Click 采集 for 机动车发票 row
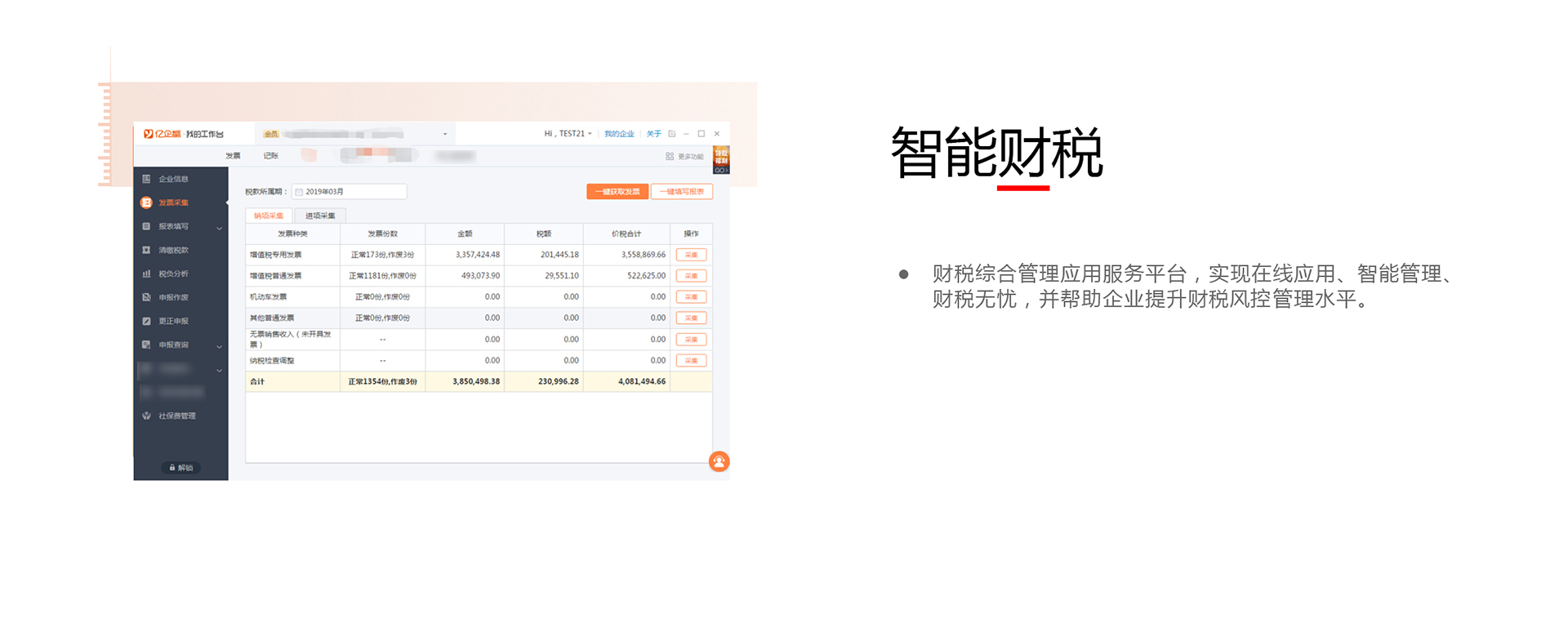1568x618 pixels. click(691, 297)
